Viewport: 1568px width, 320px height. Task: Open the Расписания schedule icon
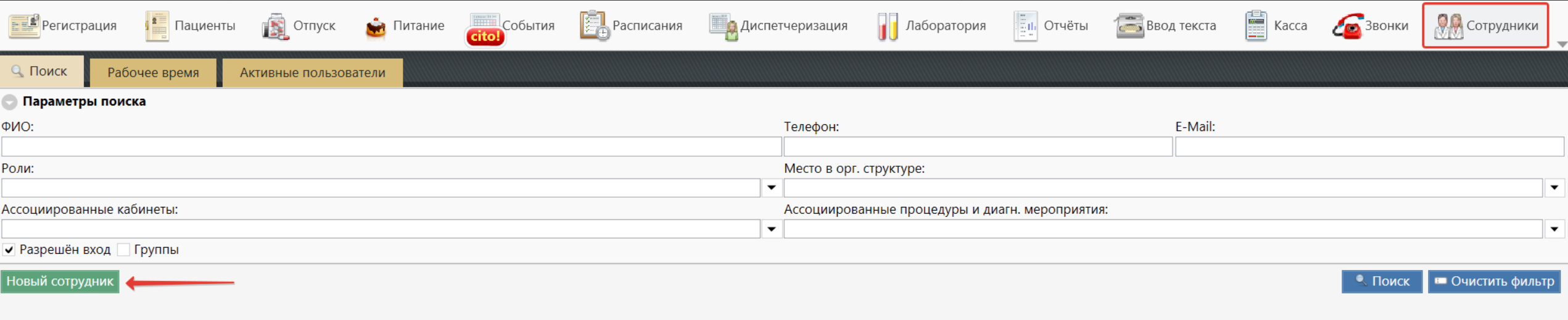(594, 26)
